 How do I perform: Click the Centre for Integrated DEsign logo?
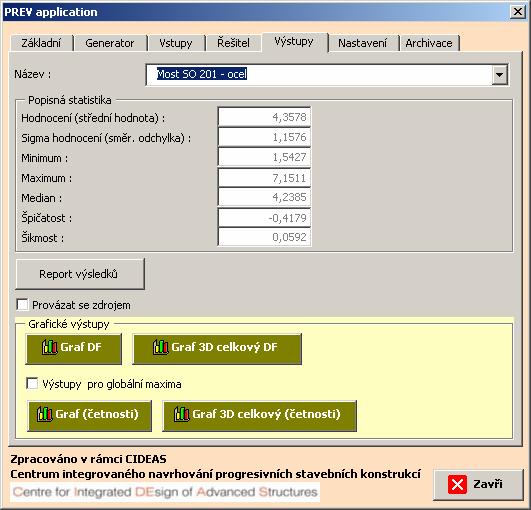[x=165, y=492]
